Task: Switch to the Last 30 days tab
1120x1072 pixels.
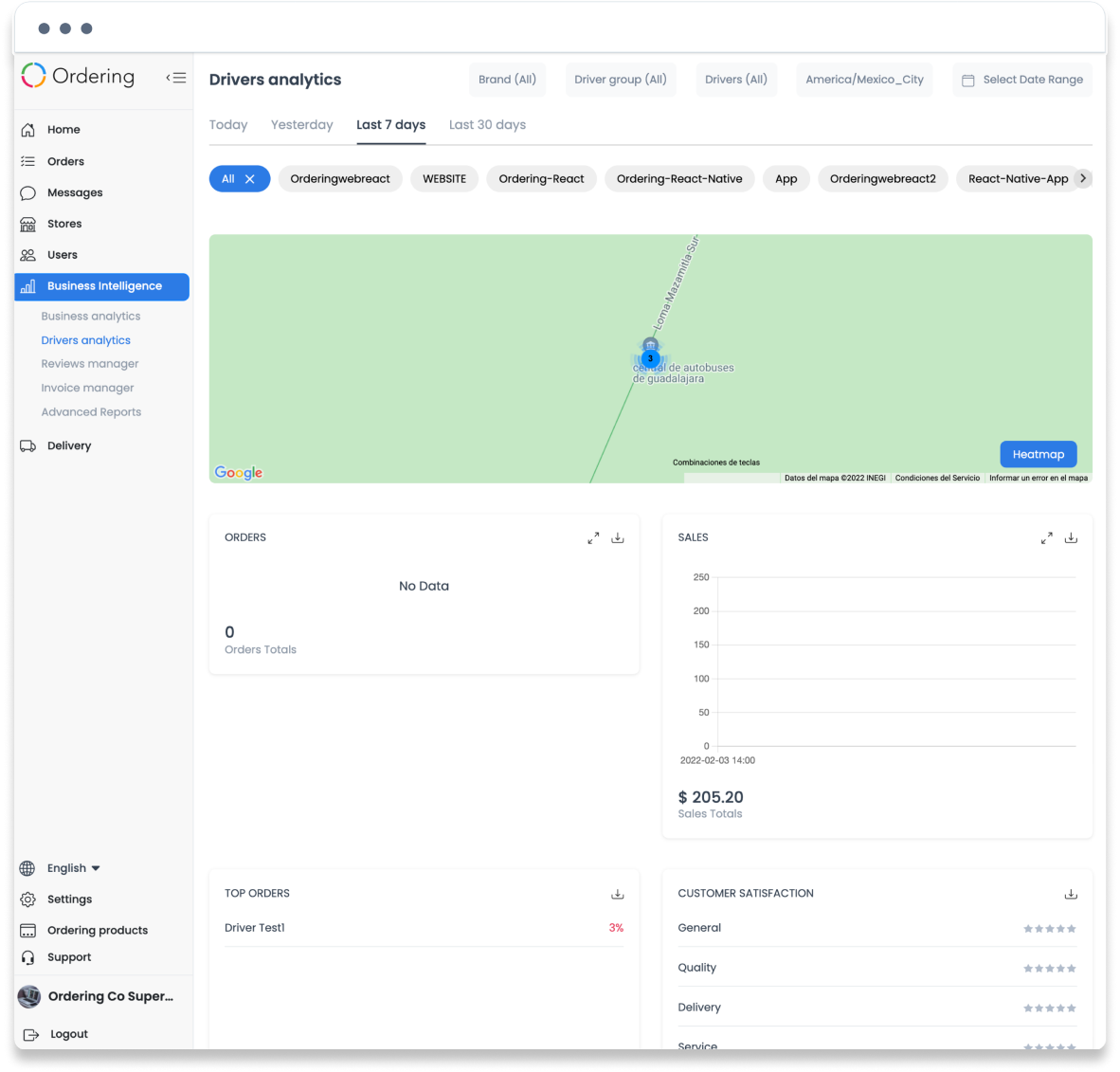Action: coord(487,125)
